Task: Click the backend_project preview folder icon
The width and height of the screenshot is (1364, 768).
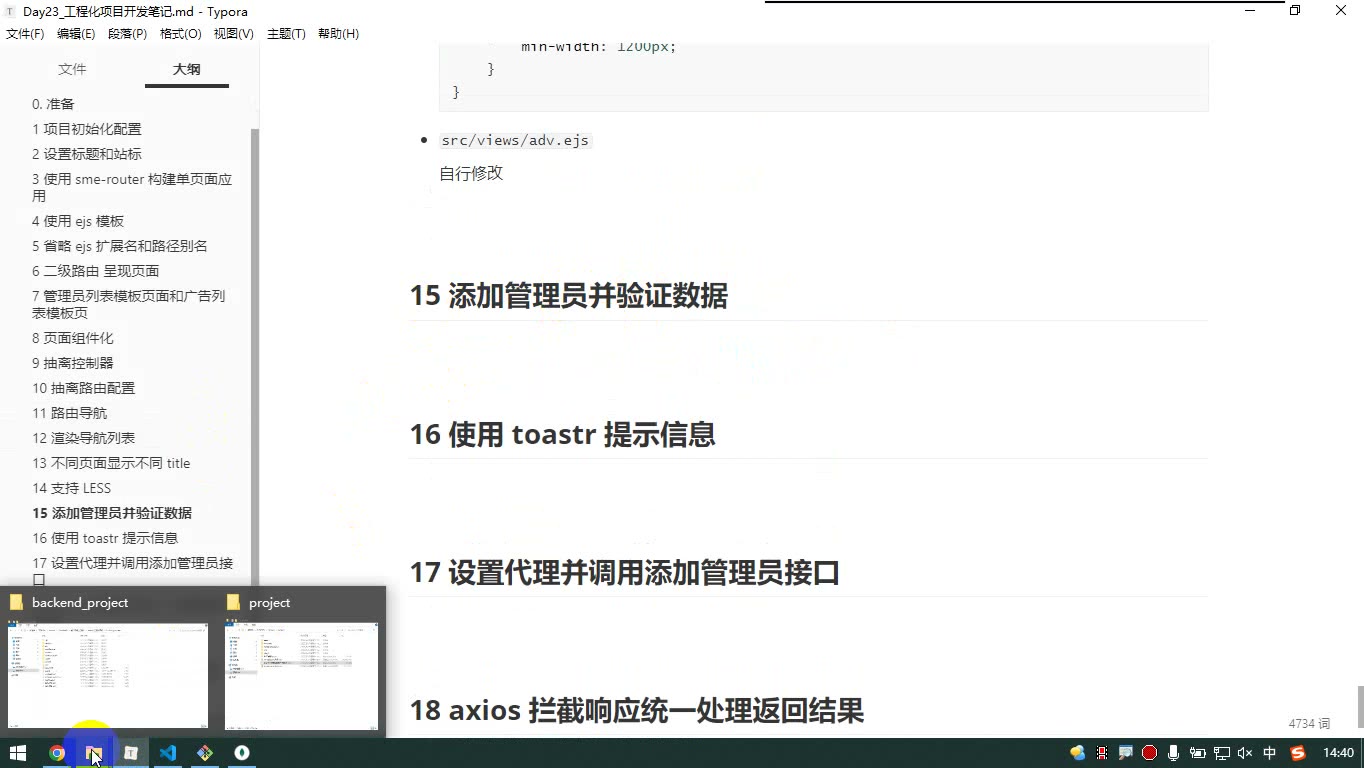Action: tap(16, 602)
